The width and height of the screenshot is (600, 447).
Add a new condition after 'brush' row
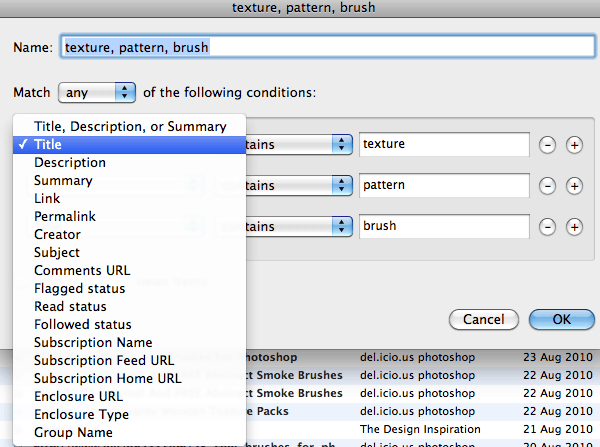(574, 226)
